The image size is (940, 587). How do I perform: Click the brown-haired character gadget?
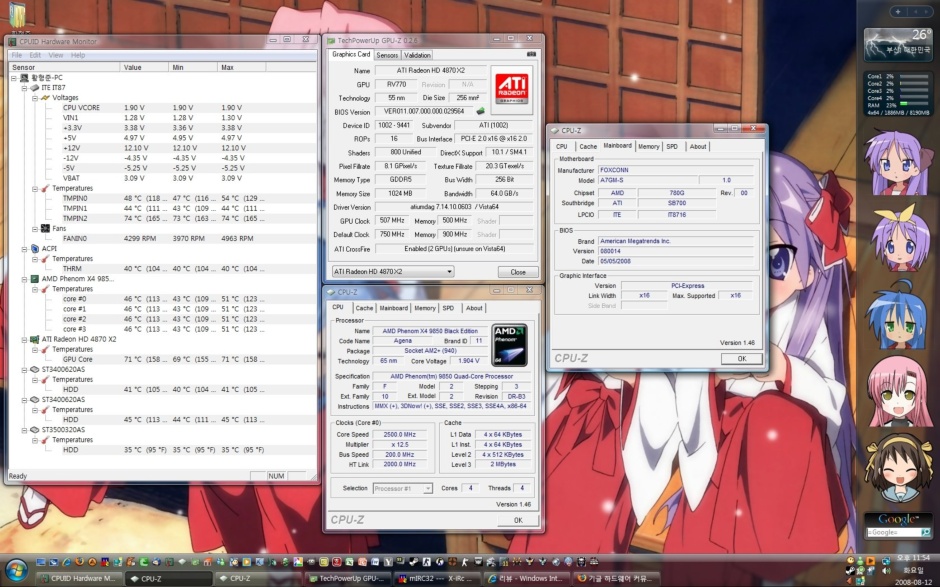(898, 468)
